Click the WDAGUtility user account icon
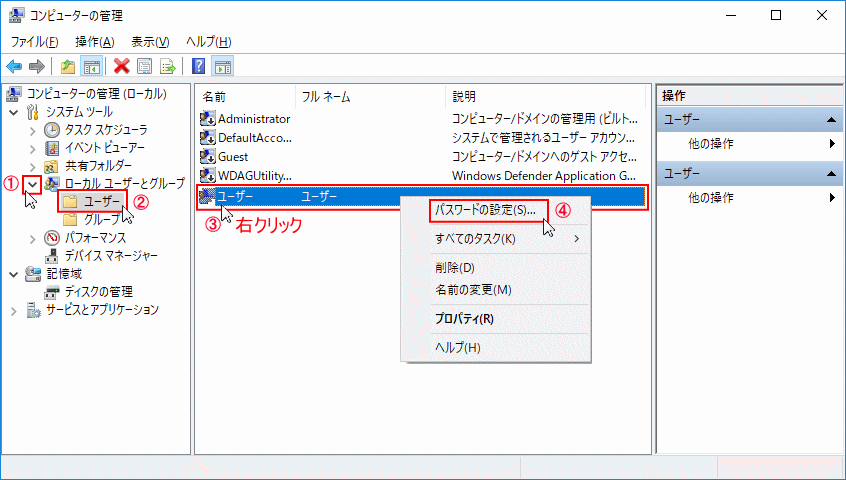Viewport: 846px width, 480px height. (x=208, y=175)
